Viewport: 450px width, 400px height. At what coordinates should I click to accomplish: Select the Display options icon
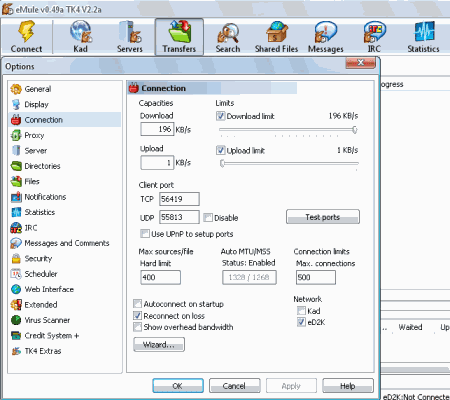tap(16, 105)
